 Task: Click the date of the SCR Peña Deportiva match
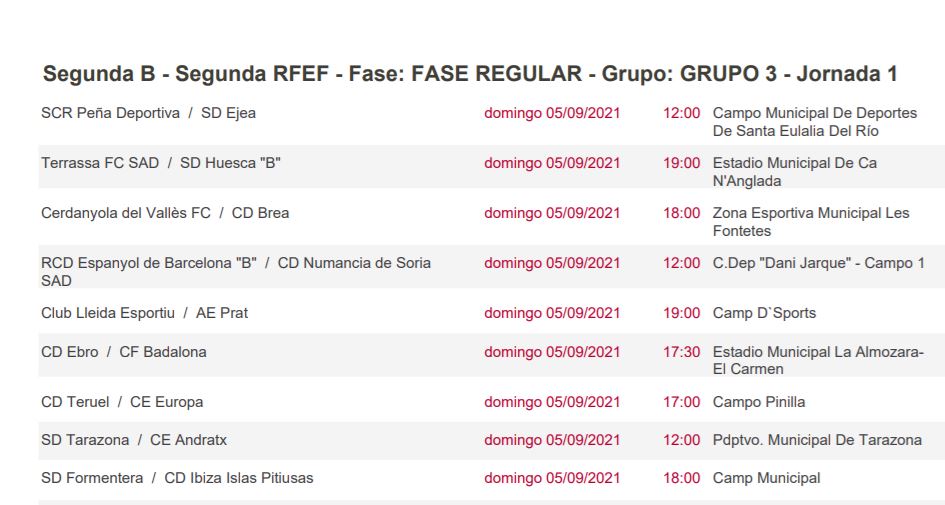tap(552, 113)
